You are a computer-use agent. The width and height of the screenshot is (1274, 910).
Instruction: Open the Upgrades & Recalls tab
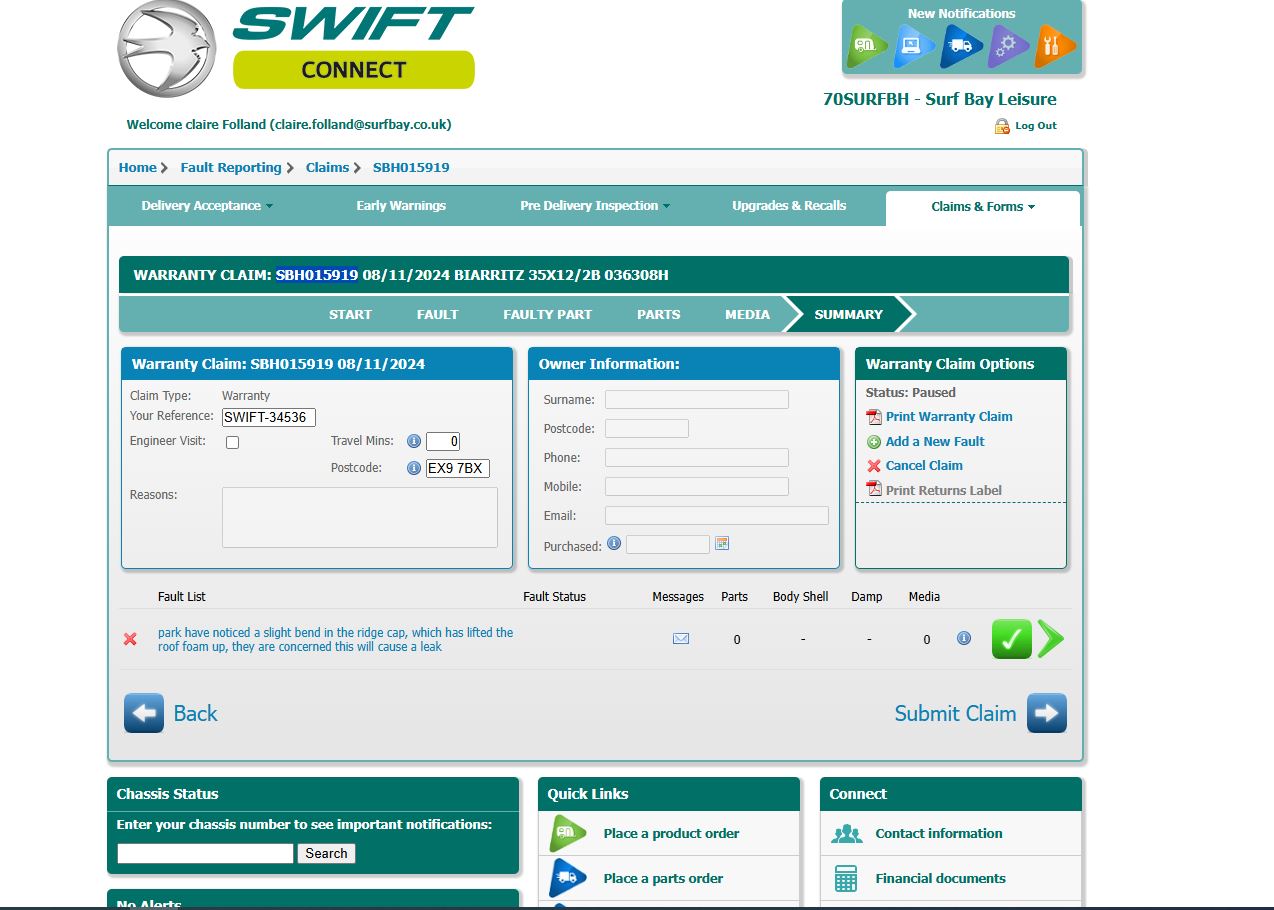click(x=789, y=206)
